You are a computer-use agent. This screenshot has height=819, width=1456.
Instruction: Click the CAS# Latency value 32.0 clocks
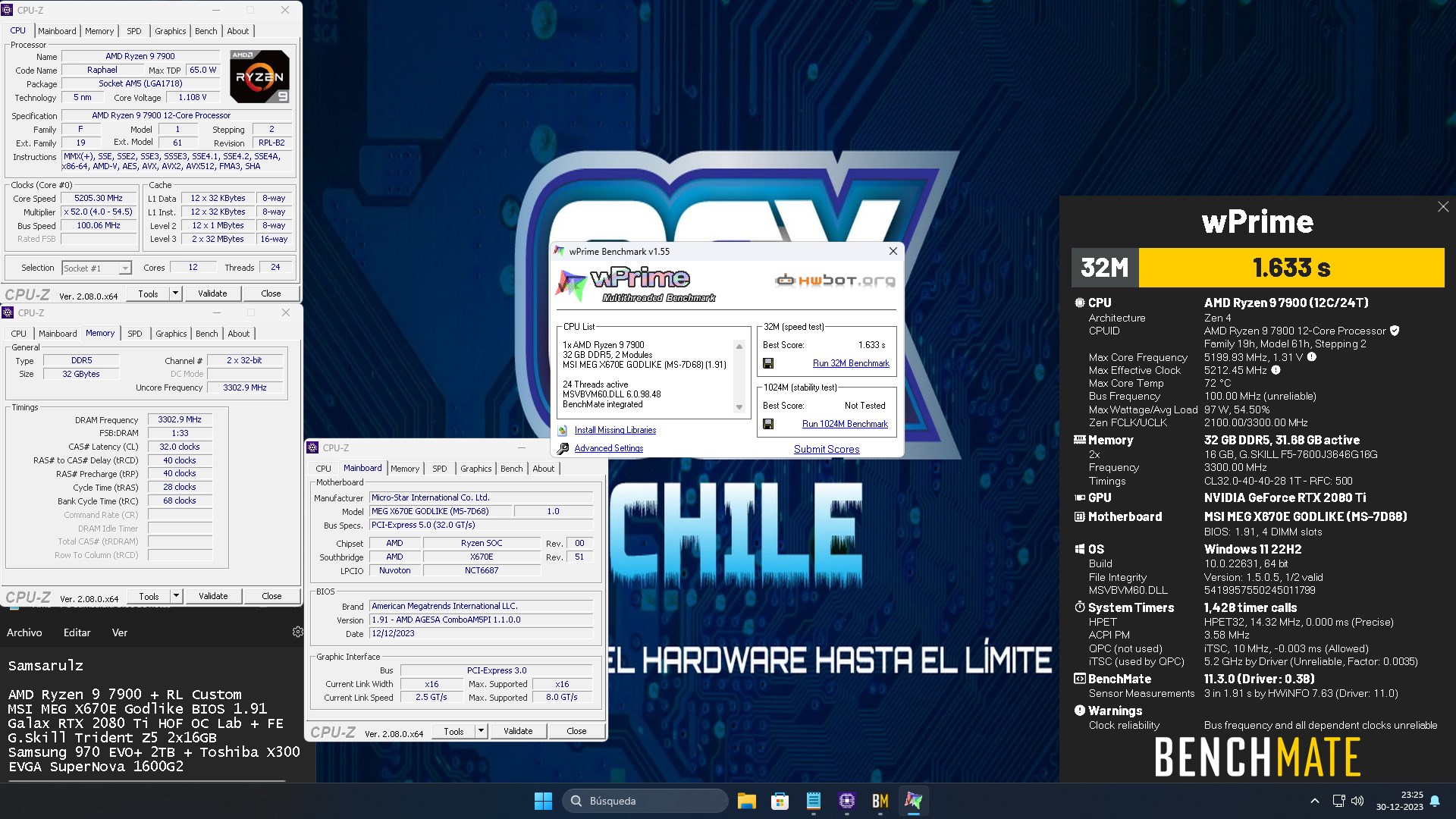pos(180,447)
